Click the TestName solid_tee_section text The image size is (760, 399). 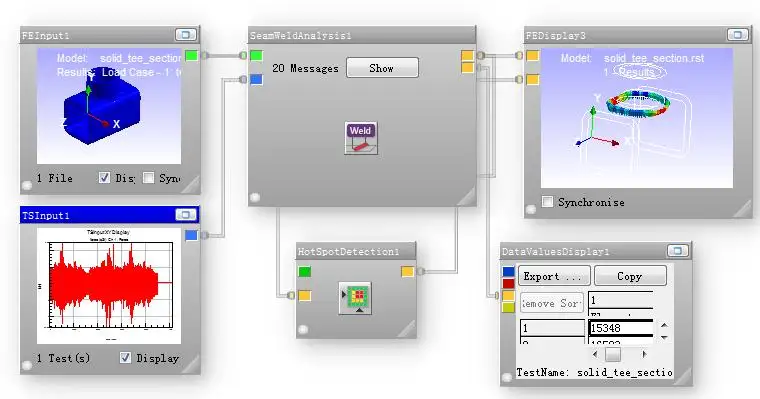[x=594, y=372]
